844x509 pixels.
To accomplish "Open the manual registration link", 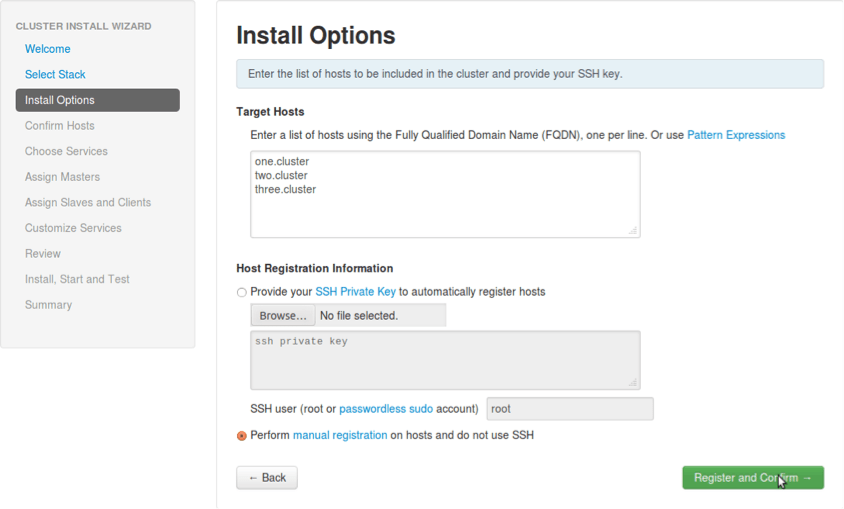I will pos(339,435).
